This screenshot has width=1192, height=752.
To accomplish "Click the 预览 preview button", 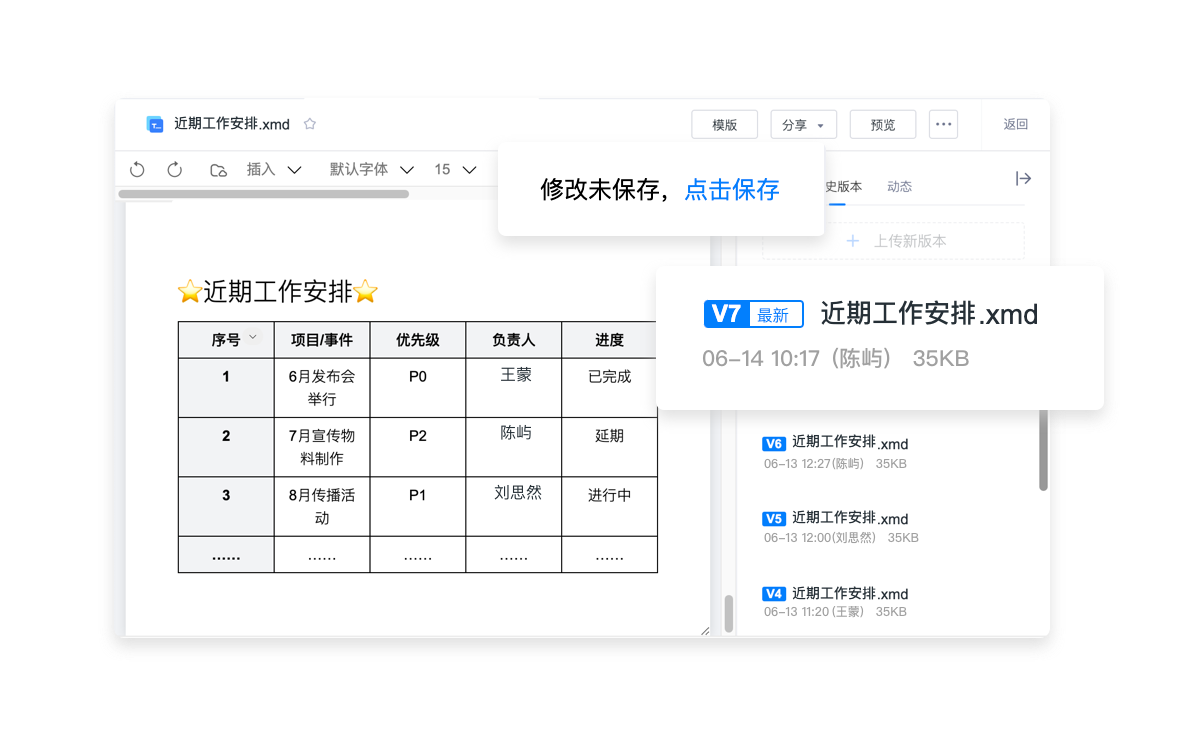I will tap(882, 125).
